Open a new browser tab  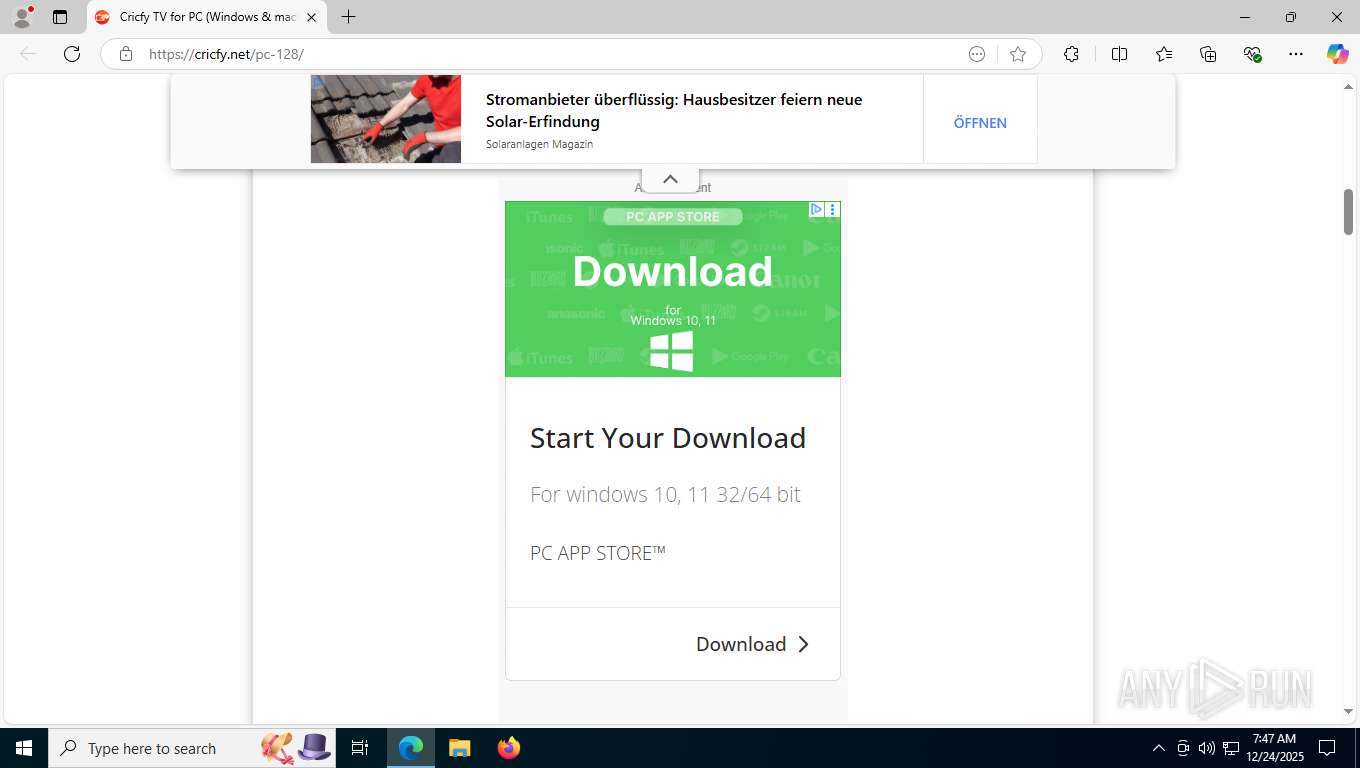[x=348, y=17]
